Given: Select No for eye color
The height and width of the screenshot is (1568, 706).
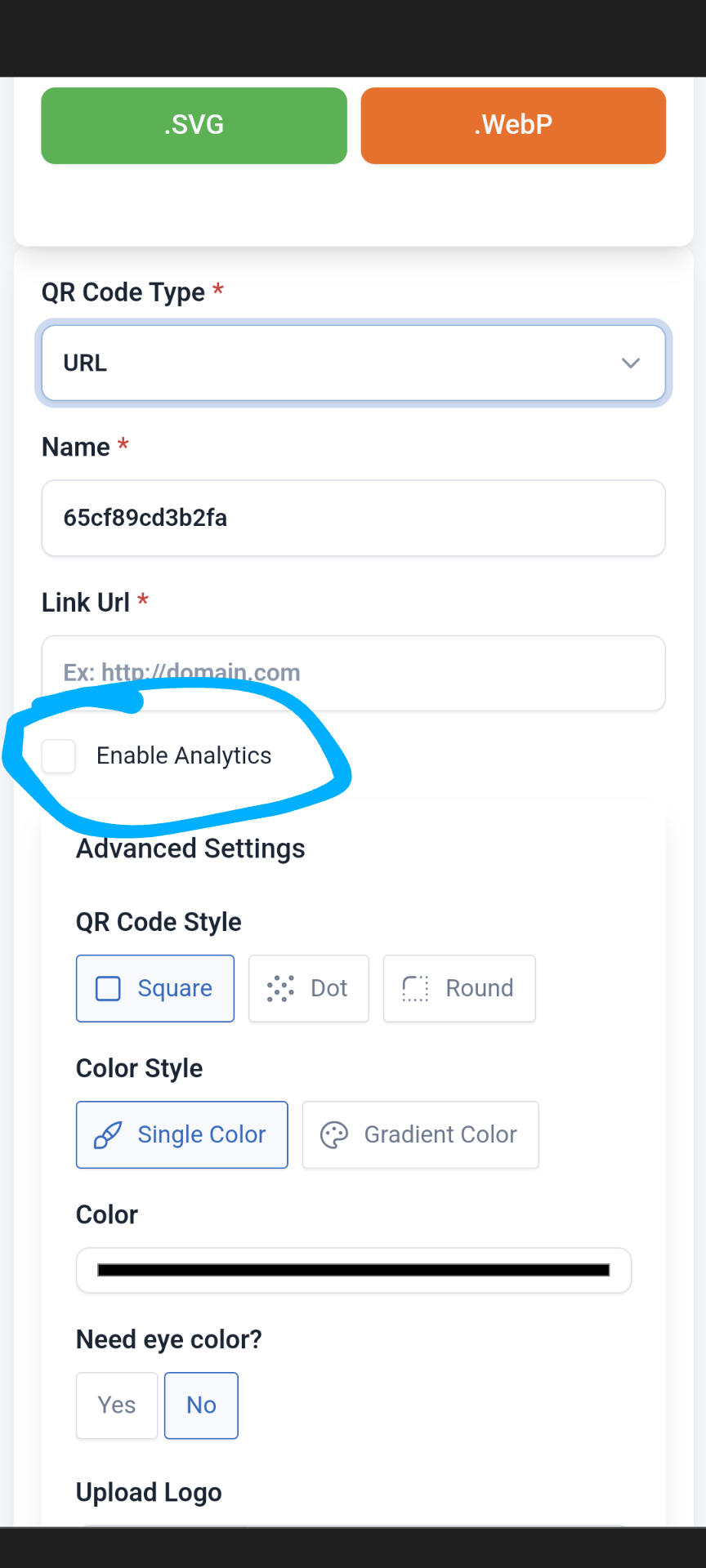Looking at the screenshot, I should tap(201, 1405).
